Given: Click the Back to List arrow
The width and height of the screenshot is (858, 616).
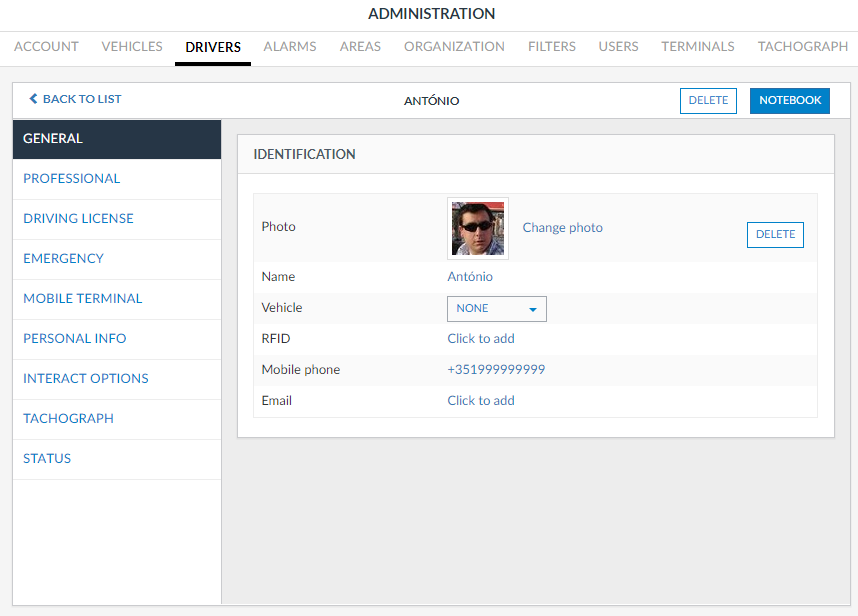Looking at the screenshot, I should click(x=34, y=99).
